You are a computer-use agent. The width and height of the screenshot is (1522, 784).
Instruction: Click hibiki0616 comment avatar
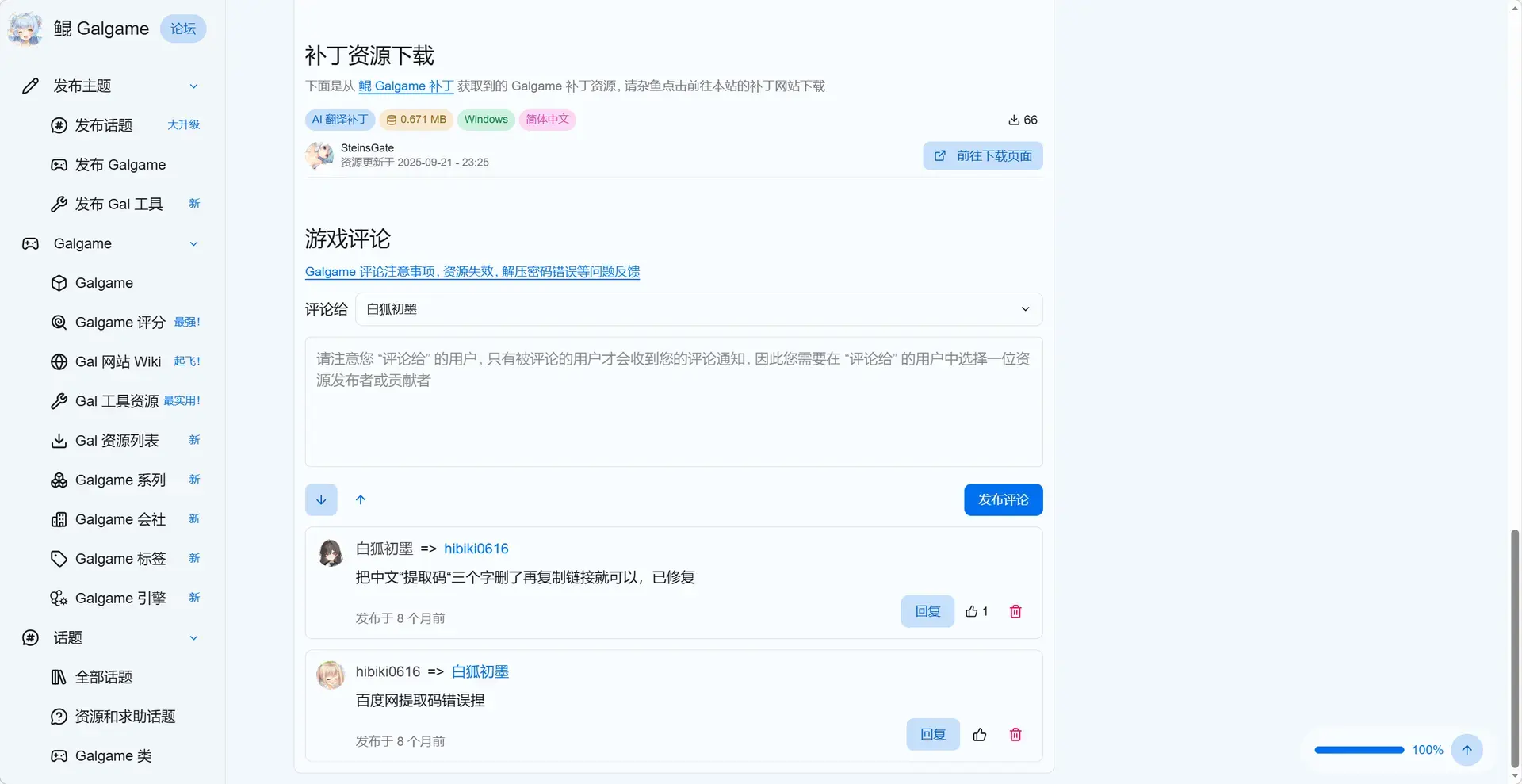tap(331, 675)
